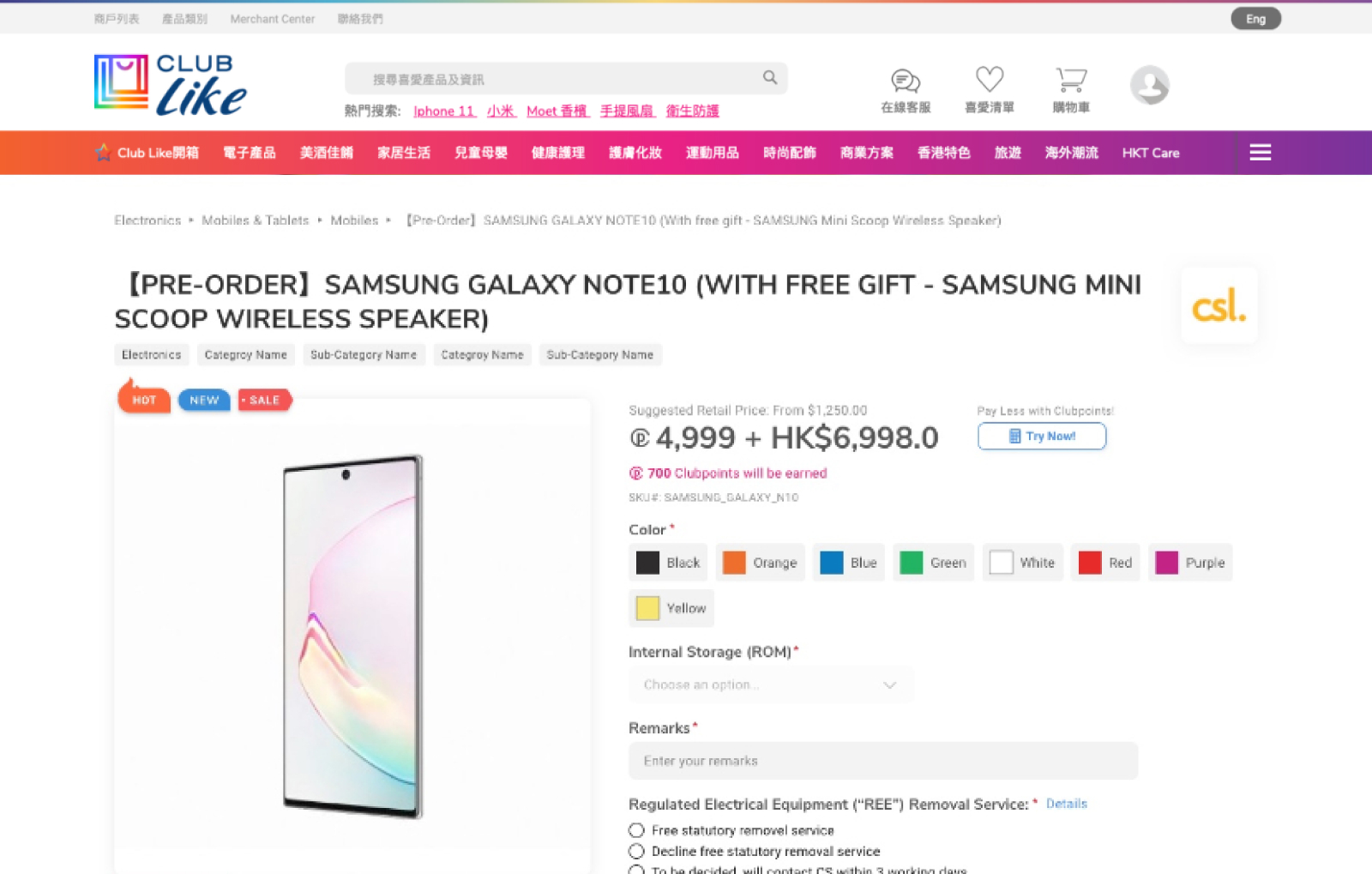Image resolution: width=1372 pixels, height=874 pixels.
Task: Click the Electronics category tag
Action: coord(152,355)
